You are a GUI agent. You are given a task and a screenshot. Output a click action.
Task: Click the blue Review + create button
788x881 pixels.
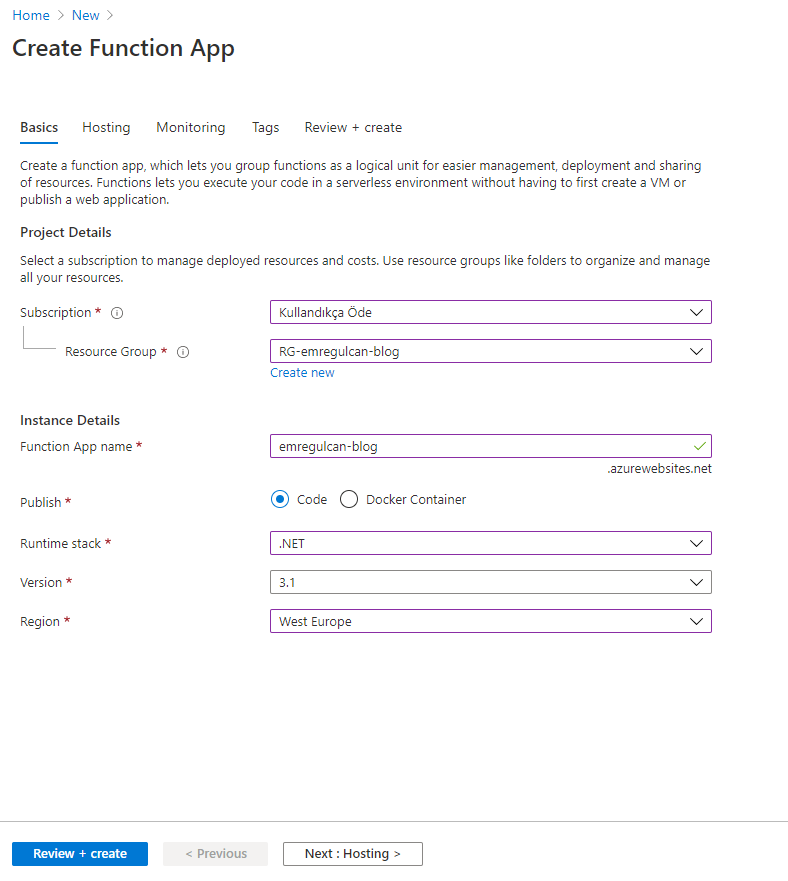80,853
